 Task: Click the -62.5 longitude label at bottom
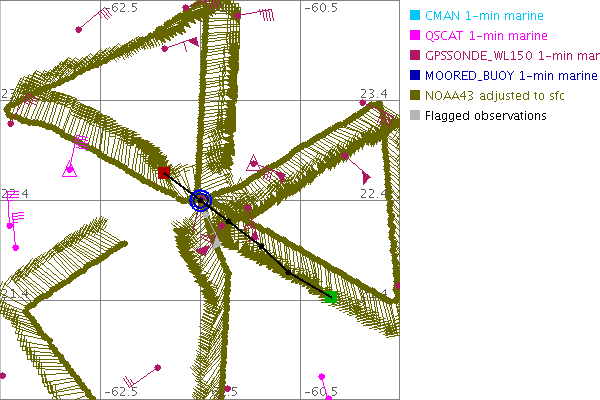tap(126, 391)
